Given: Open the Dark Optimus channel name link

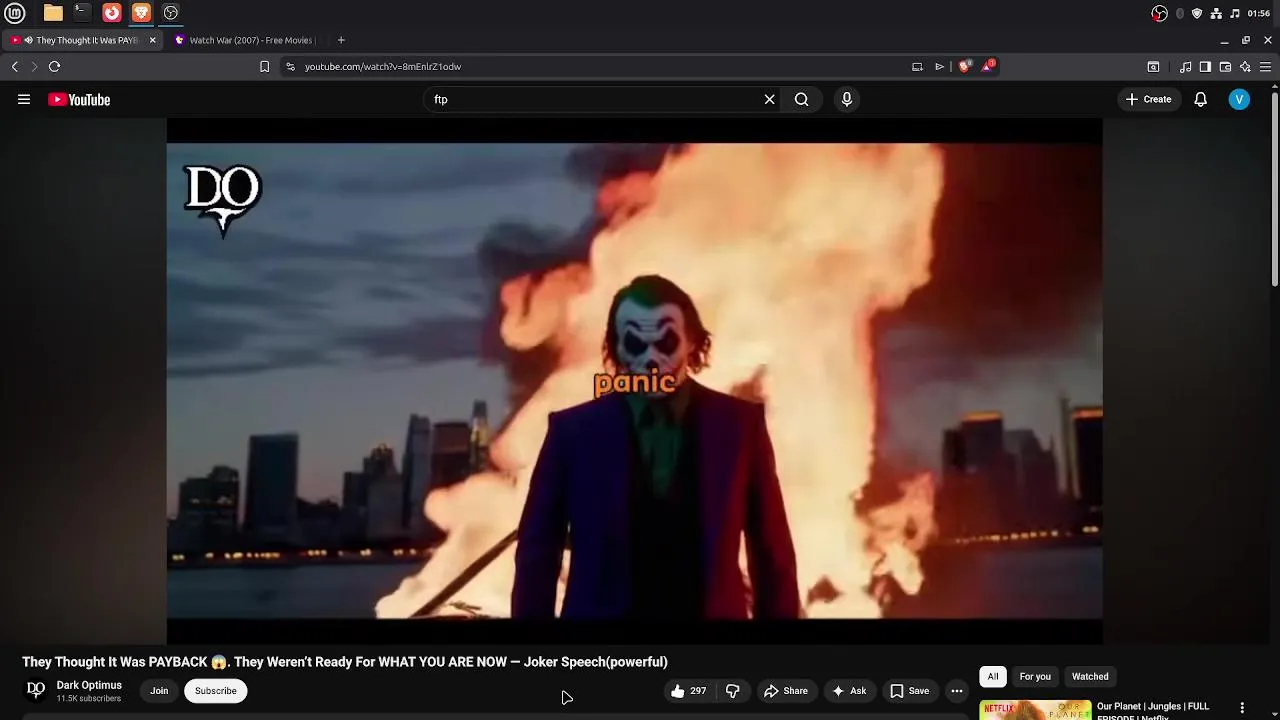Looking at the screenshot, I should coord(89,685).
